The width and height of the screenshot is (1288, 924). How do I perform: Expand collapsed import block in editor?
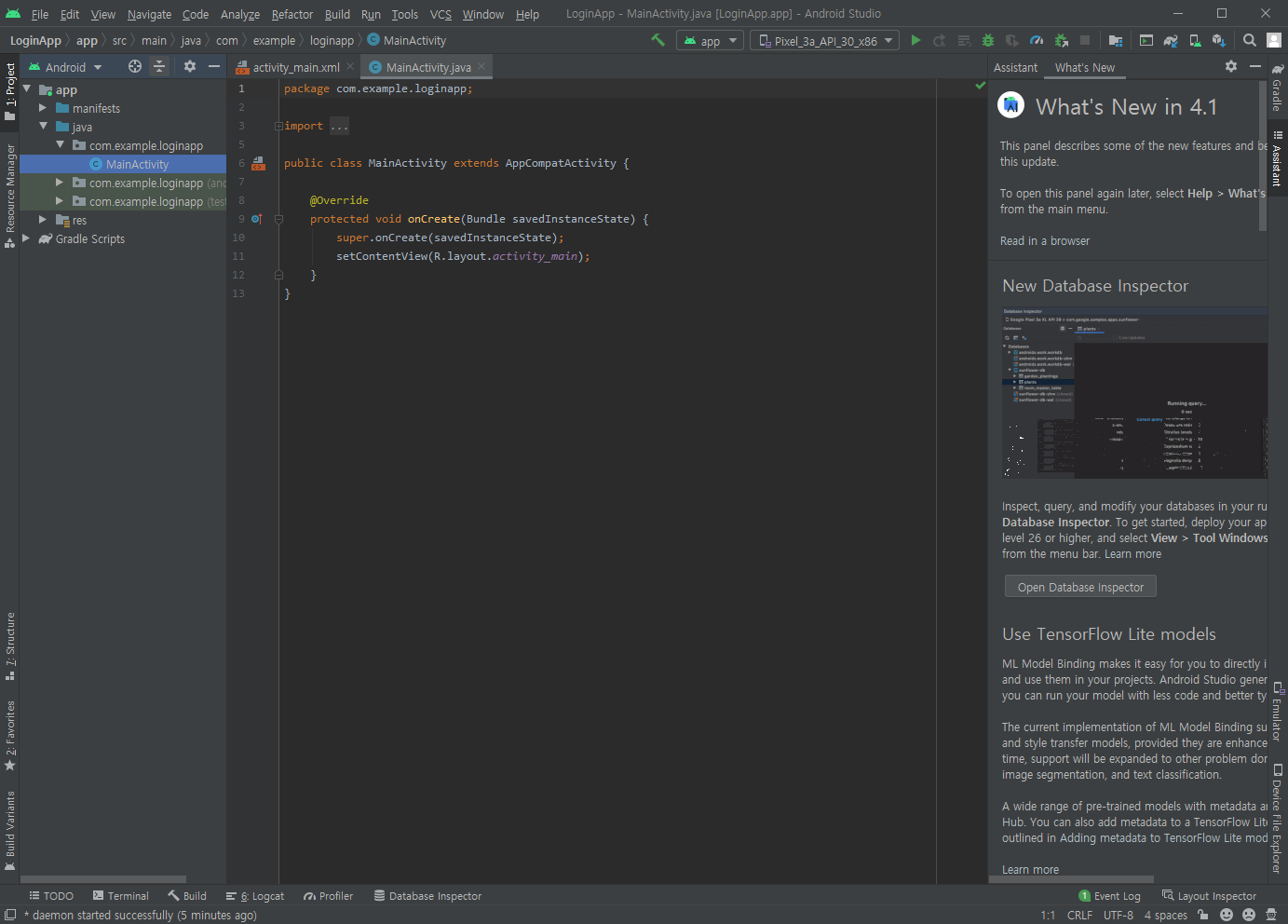click(x=278, y=126)
